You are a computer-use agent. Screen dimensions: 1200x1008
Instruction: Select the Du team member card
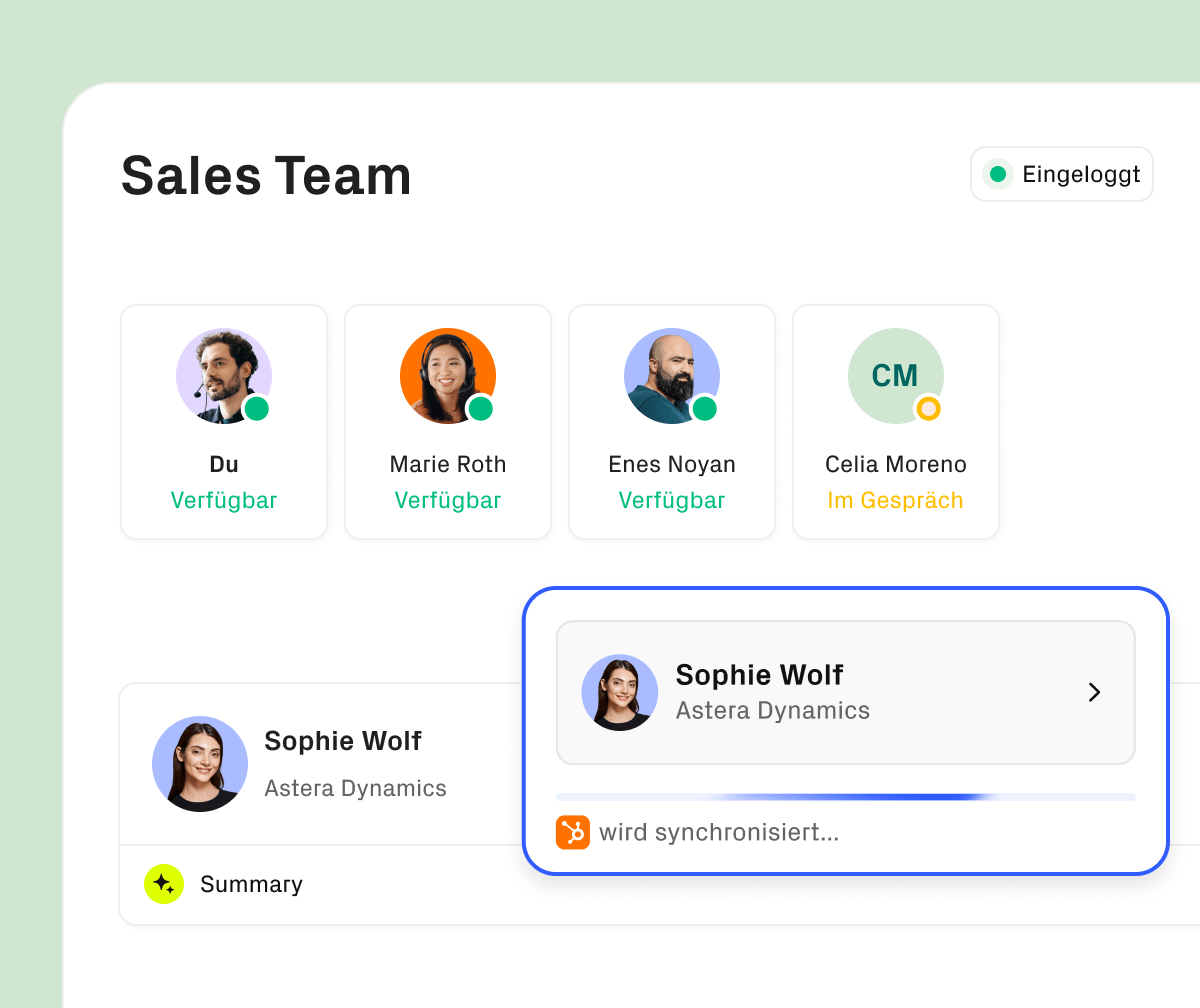tap(224, 422)
